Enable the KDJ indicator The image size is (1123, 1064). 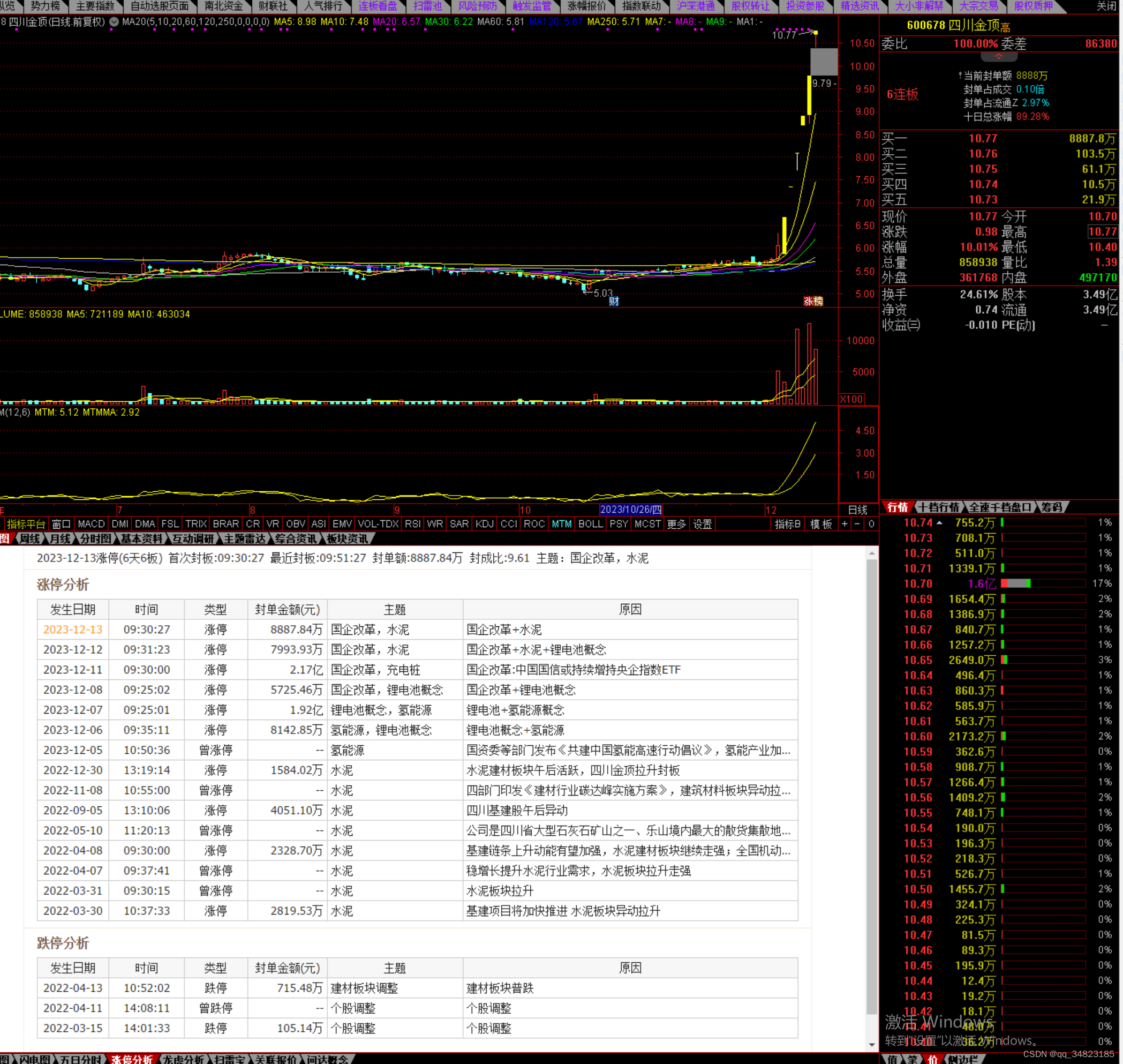point(484,524)
